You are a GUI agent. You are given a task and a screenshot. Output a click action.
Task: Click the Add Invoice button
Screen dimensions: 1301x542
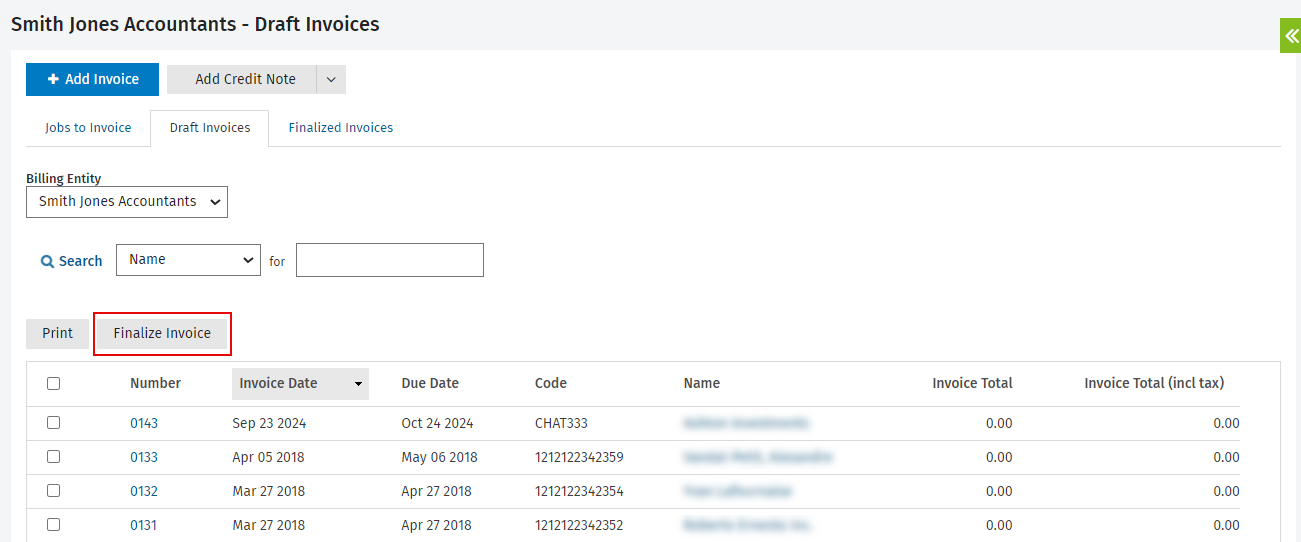pyautogui.click(x=93, y=79)
